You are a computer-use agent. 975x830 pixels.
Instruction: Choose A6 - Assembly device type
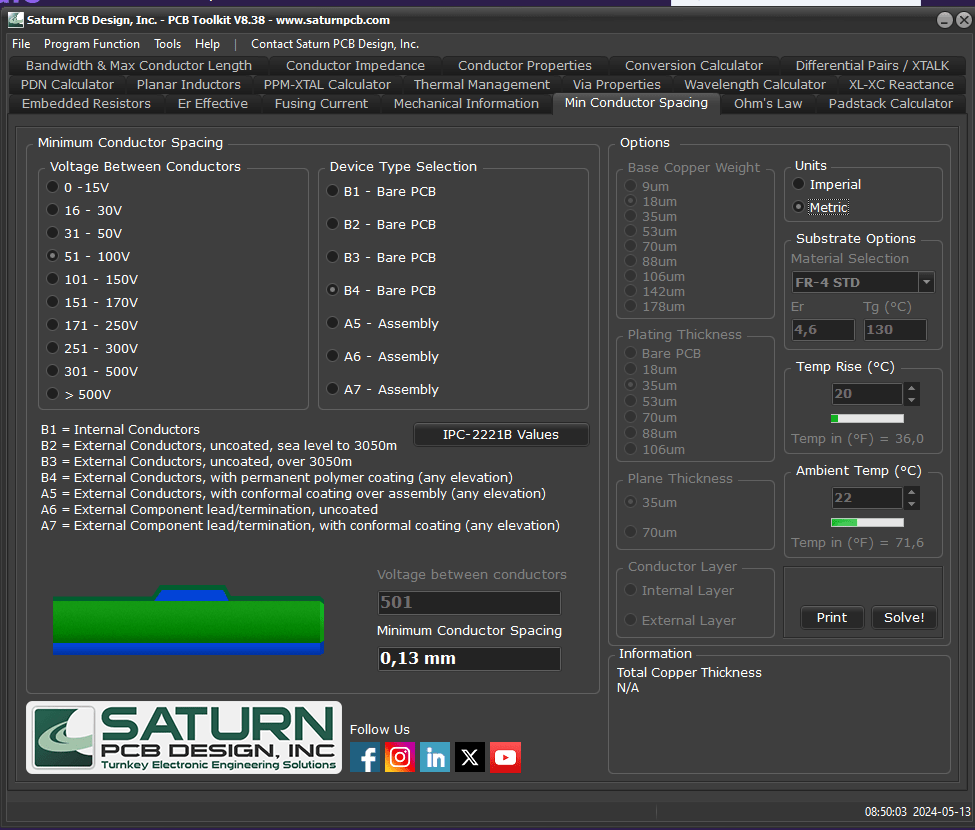point(383,356)
